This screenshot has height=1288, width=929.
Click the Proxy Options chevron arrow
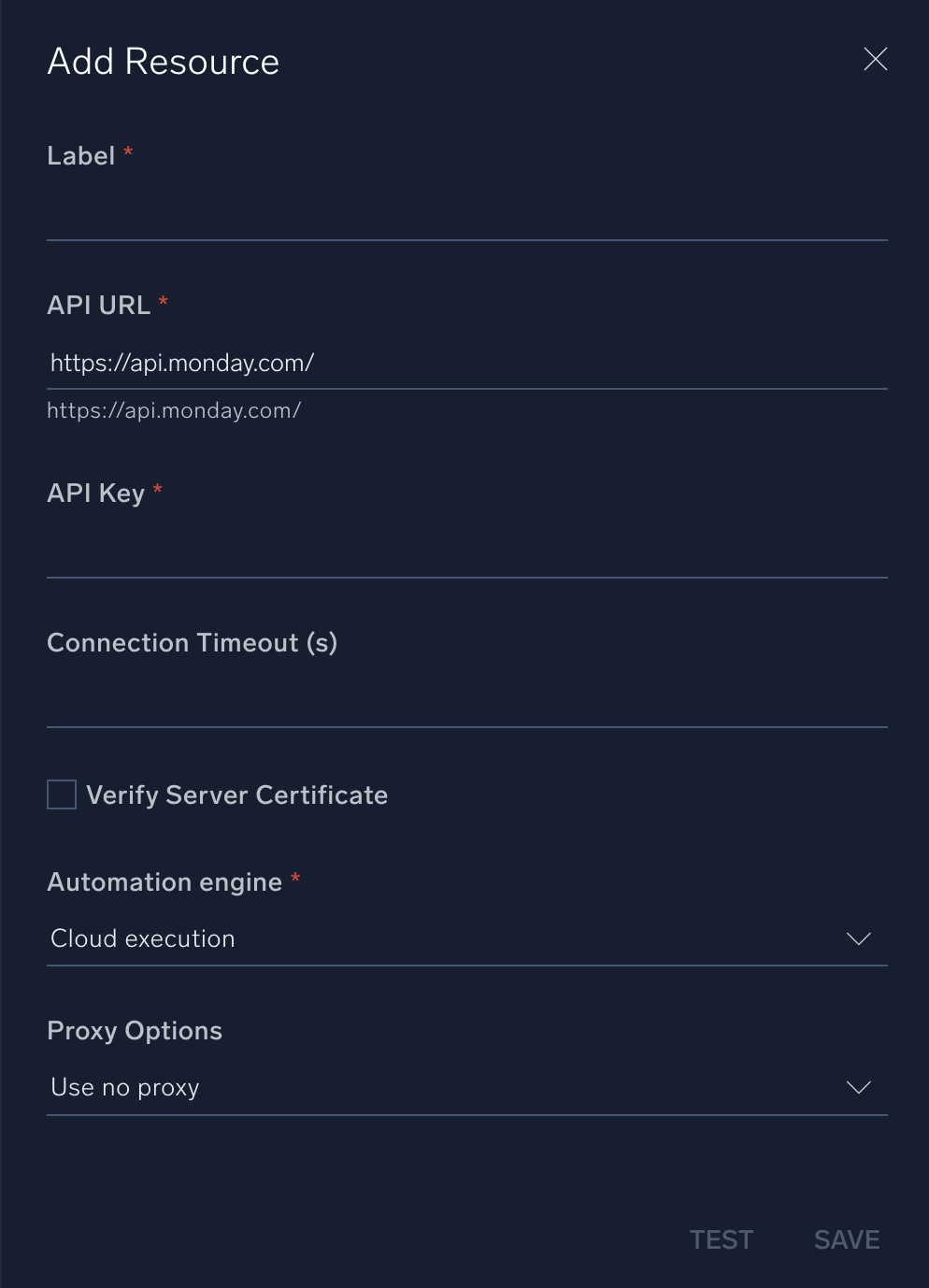(x=858, y=1087)
